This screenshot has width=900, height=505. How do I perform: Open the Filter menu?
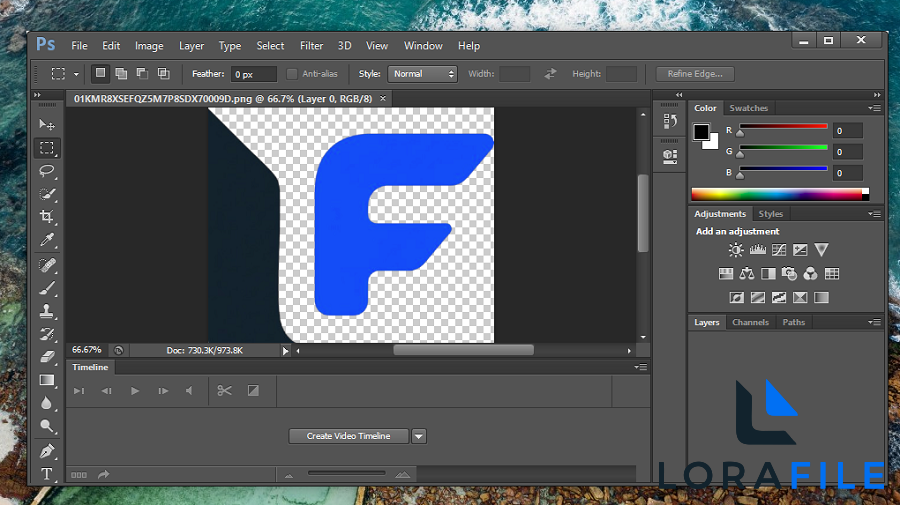(x=311, y=46)
